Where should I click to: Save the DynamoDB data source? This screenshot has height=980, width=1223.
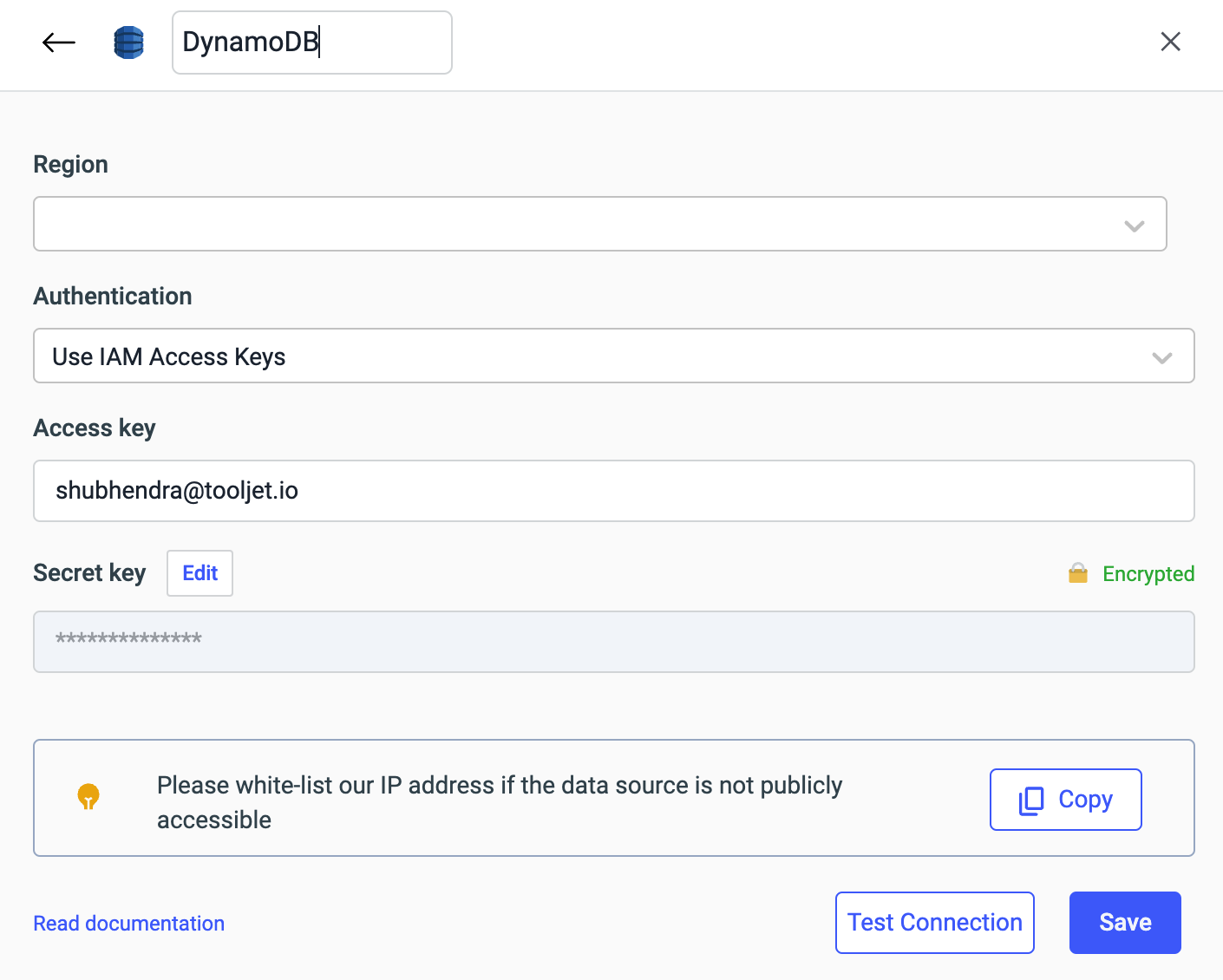point(1124,923)
